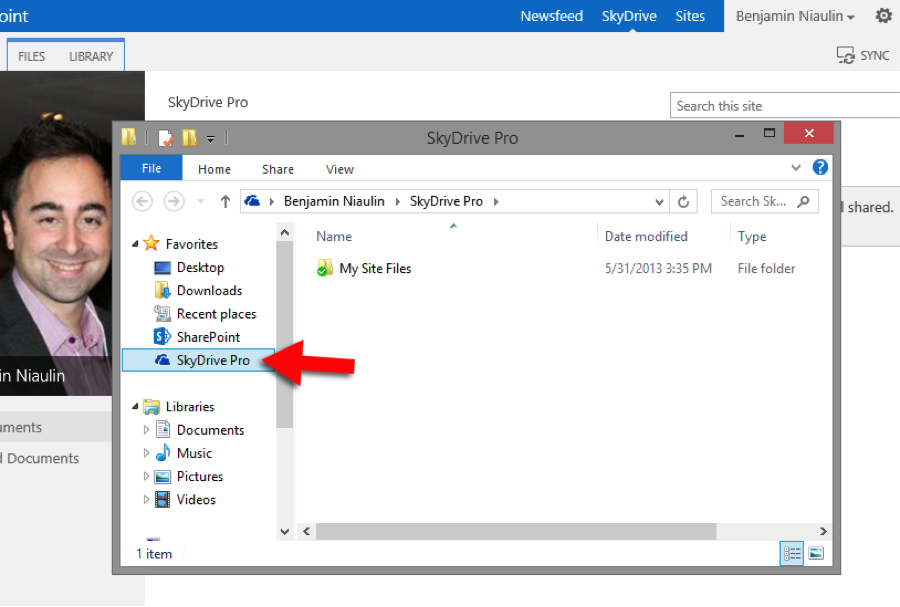Click the navigation pane scroll down arrow

click(284, 532)
